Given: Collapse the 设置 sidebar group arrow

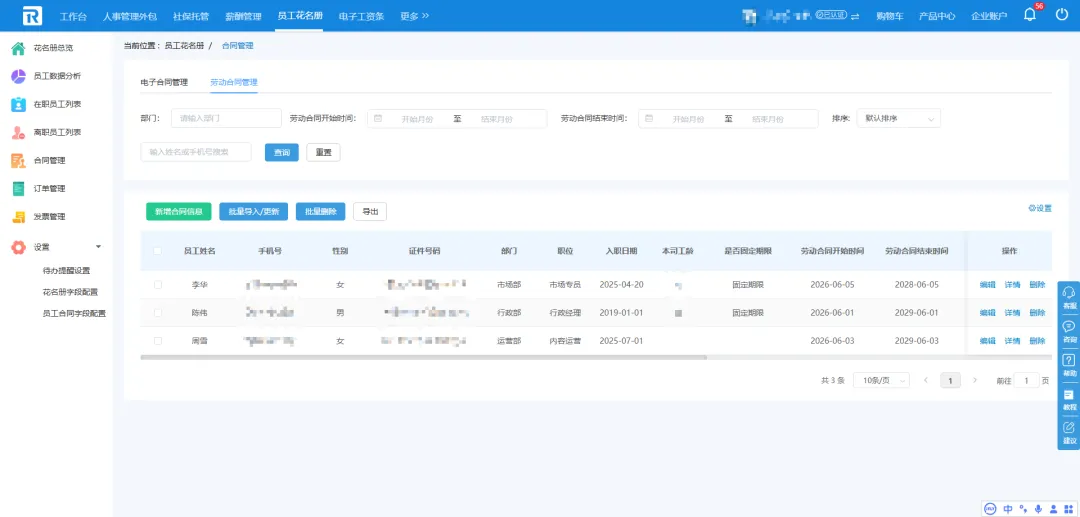Looking at the screenshot, I should 98,246.
